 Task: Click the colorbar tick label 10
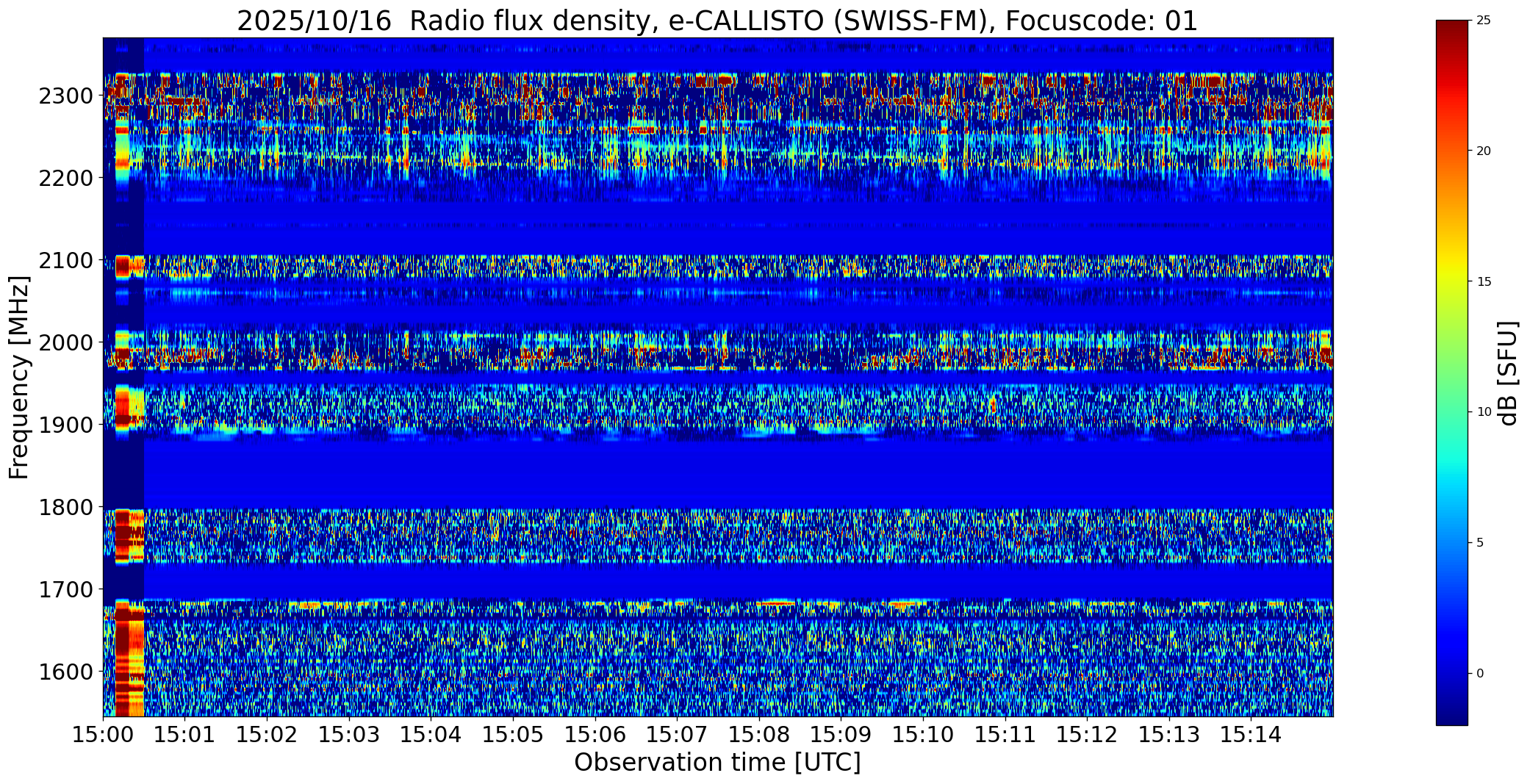coord(1483,411)
